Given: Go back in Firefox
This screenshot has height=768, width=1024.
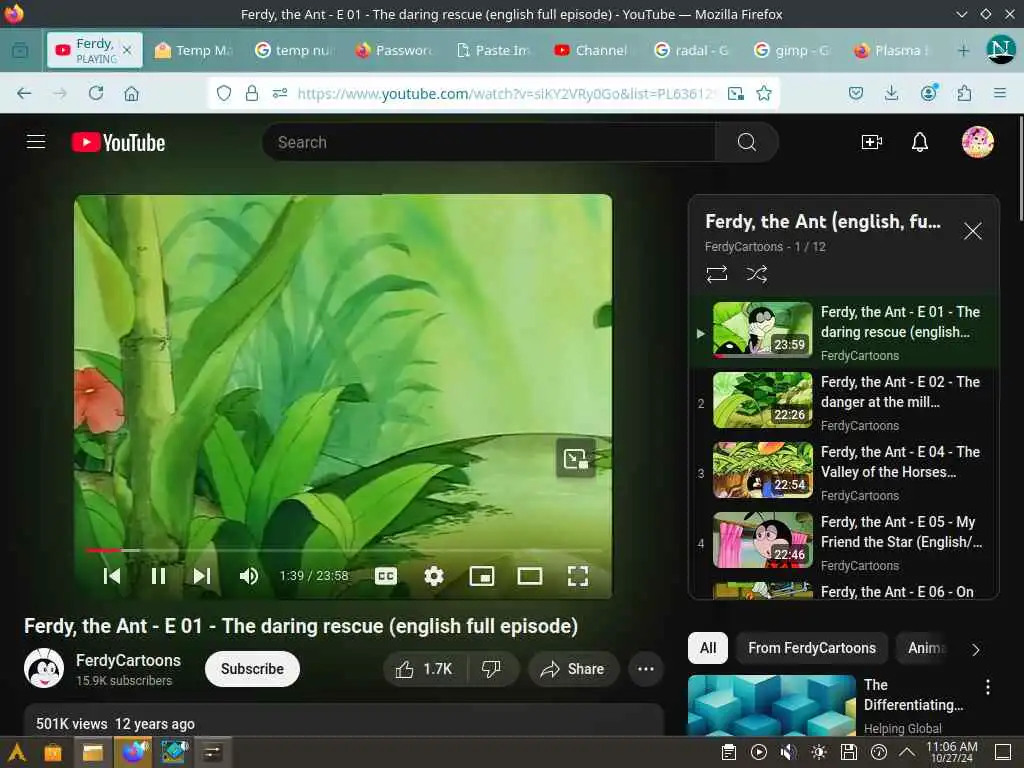Looking at the screenshot, I should [24, 93].
